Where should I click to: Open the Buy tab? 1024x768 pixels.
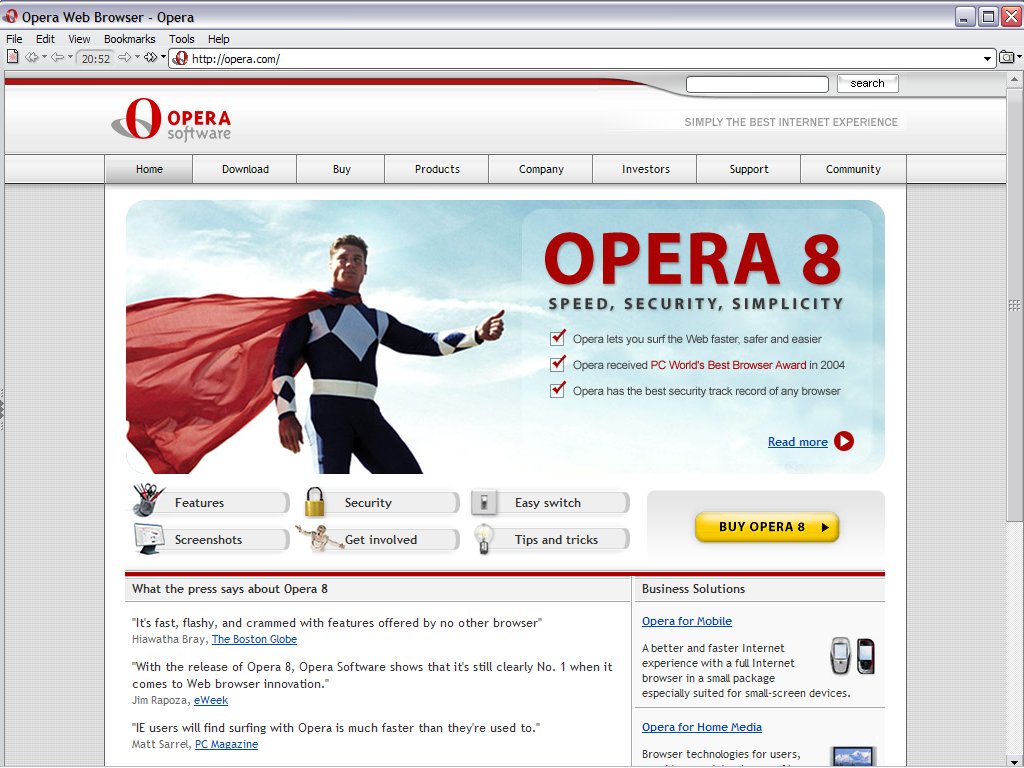click(342, 169)
